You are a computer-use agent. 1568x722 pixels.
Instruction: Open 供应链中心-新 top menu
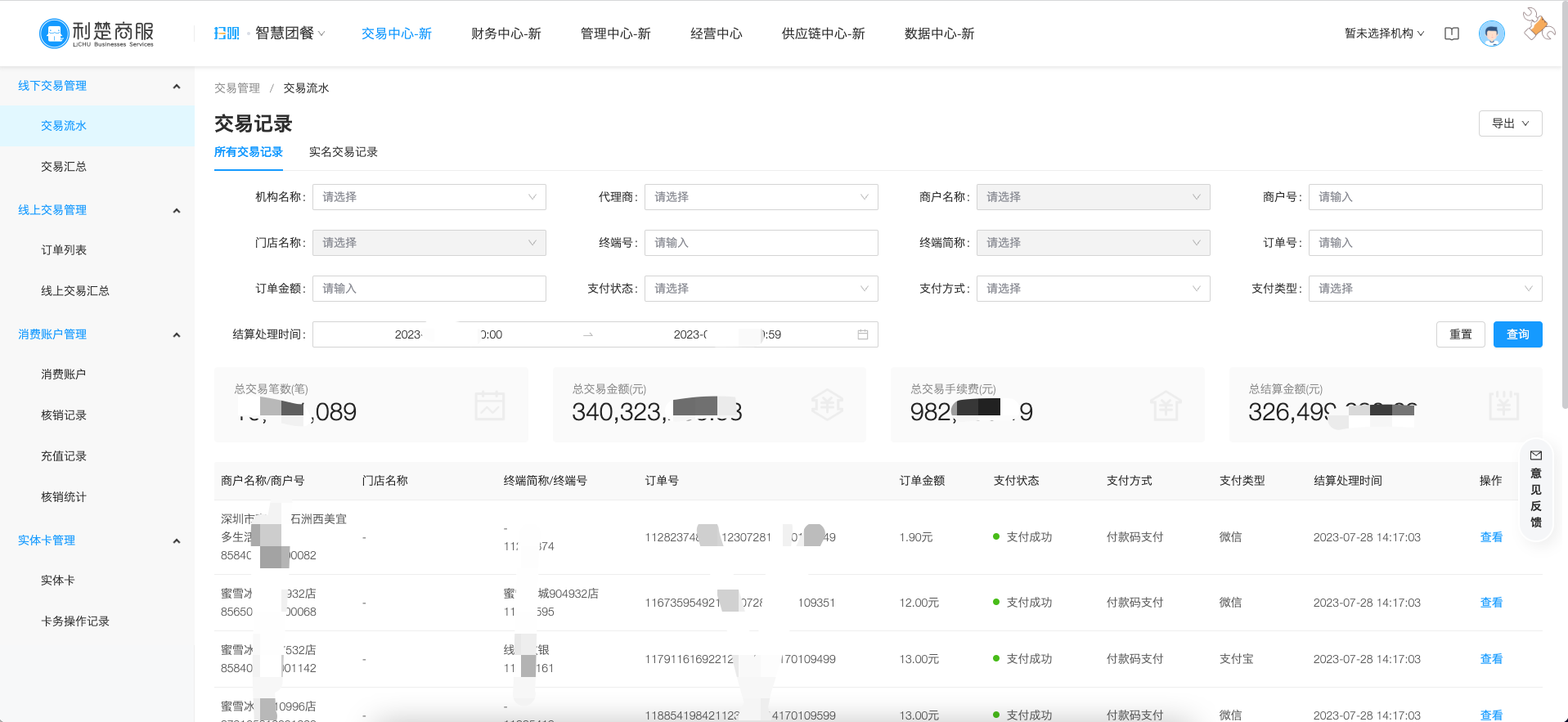(824, 34)
